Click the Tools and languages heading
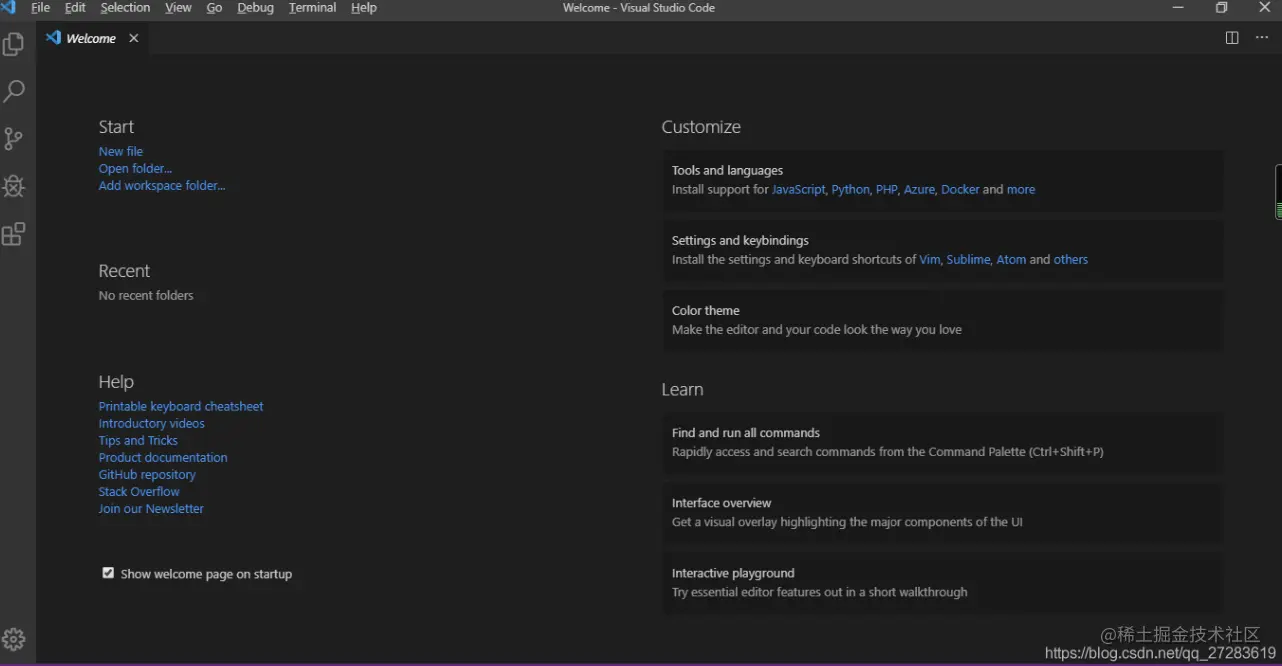The image size is (1282, 666). point(727,171)
